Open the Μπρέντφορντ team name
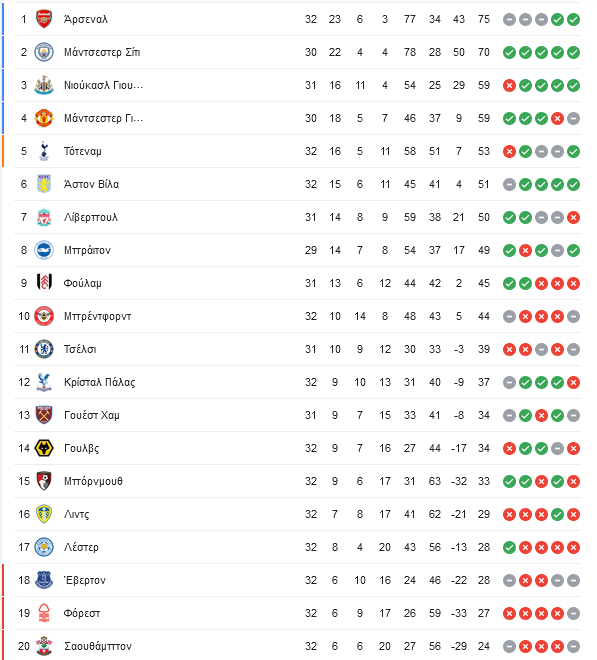Image resolution: width=597 pixels, height=660 pixels. coord(97,316)
